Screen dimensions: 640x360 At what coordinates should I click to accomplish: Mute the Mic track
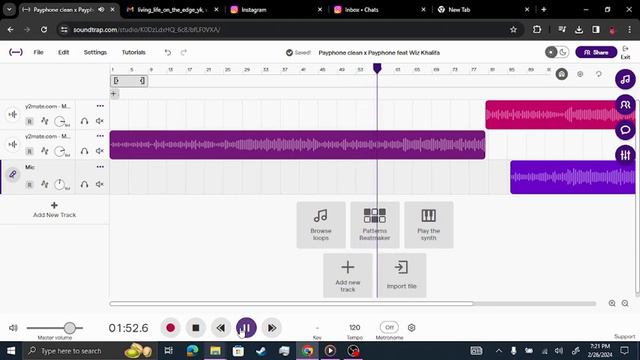coord(99,184)
